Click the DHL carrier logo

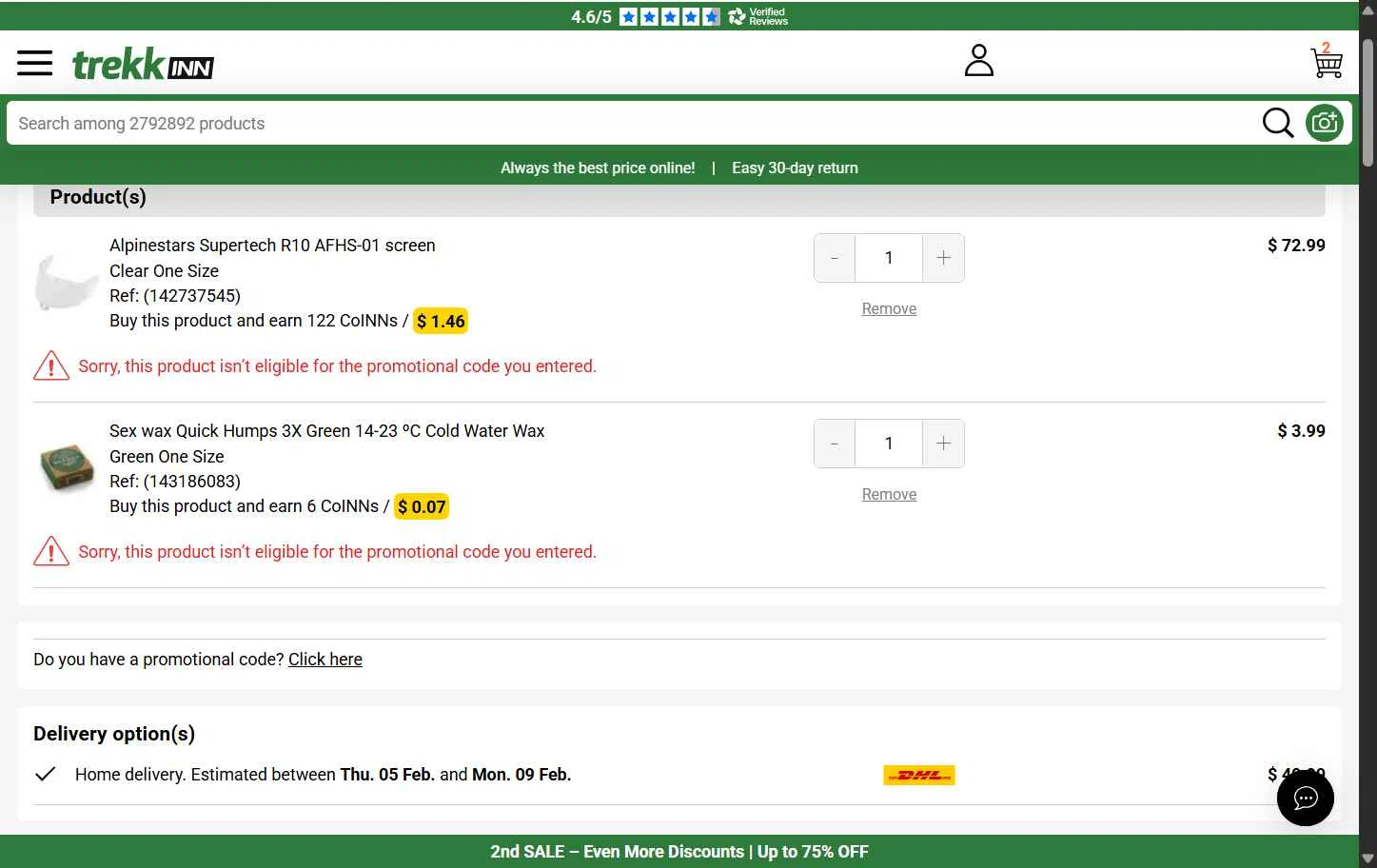tap(919, 776)
